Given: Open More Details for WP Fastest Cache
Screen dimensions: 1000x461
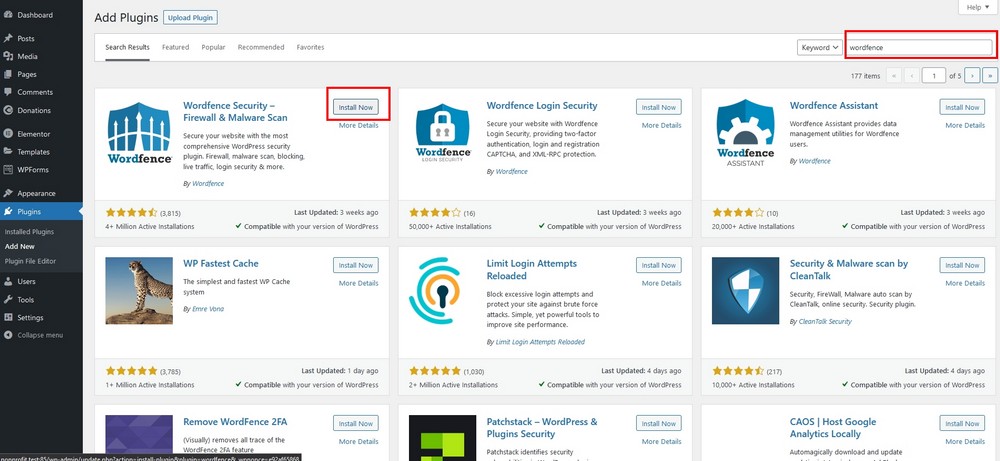Looking at the screenshot, I should pyautogui.click(x=358, y=283).
